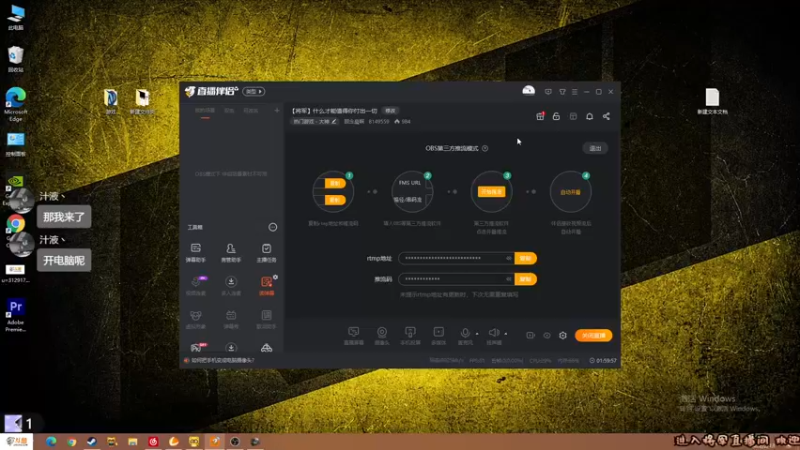Screen dimensions: 800x450
Task: Add the webcam camera source
Action: 382,336
